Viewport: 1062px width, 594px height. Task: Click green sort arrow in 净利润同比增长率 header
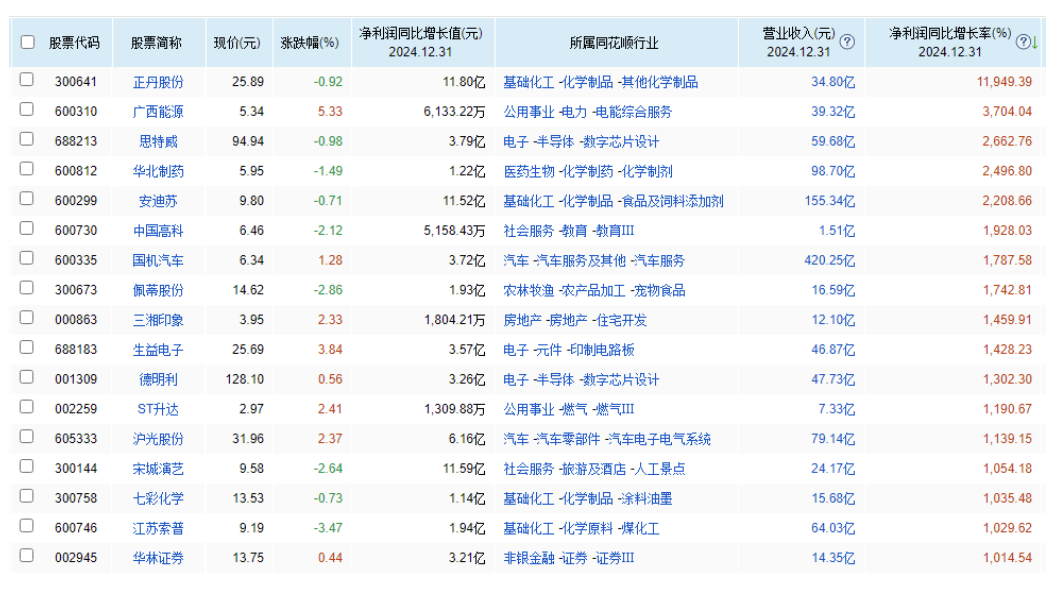pyautogui.click(x=1035, y=43)
